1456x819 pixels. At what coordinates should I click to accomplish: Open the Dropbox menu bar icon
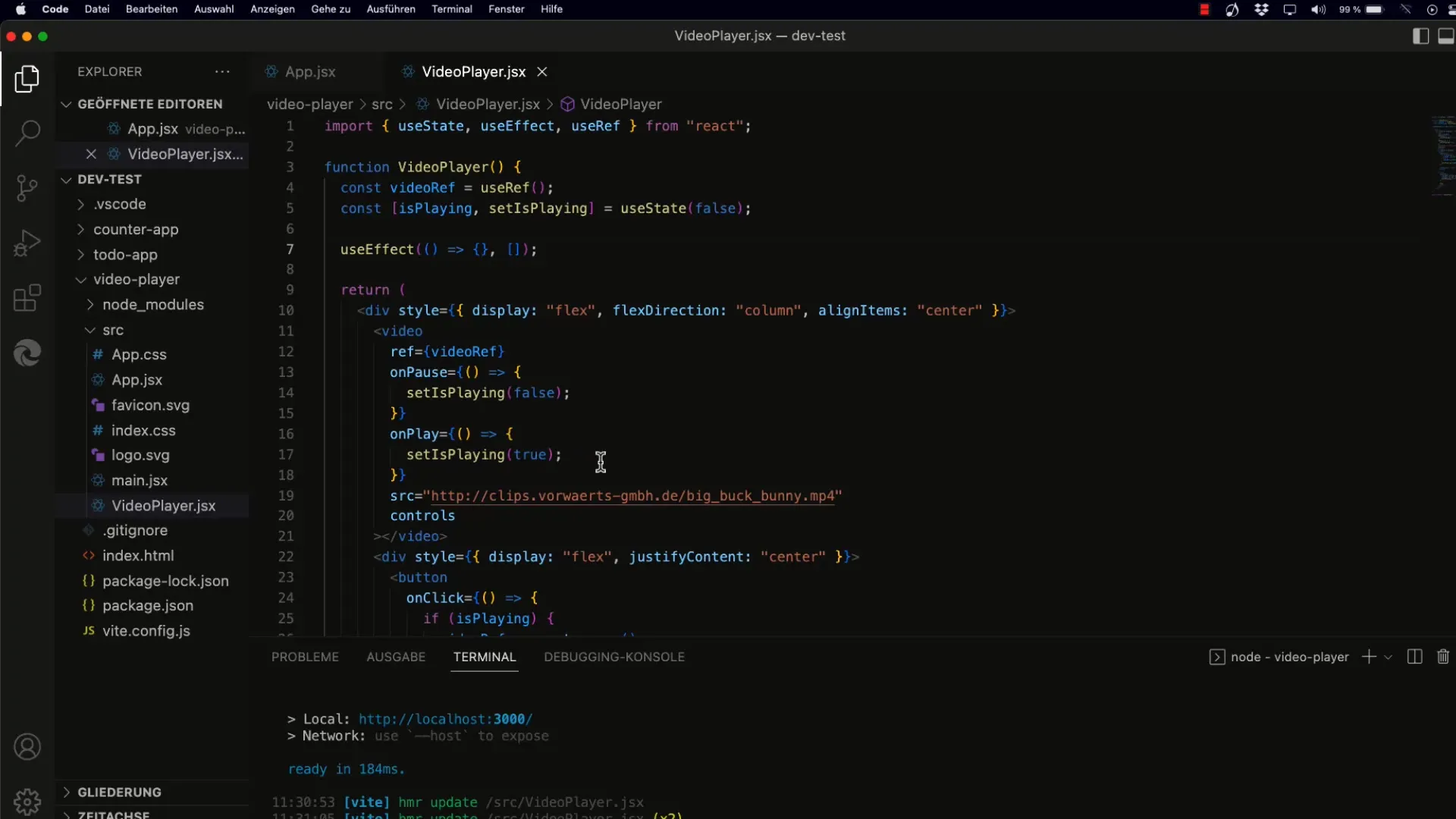click(1261, 9)
